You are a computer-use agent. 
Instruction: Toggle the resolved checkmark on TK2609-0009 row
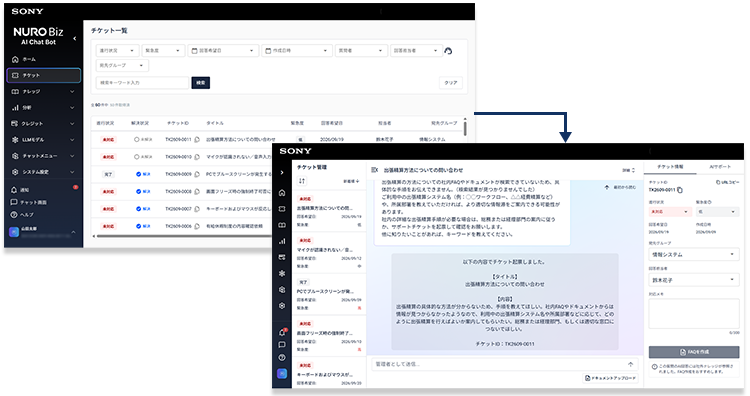click(138, 174)
